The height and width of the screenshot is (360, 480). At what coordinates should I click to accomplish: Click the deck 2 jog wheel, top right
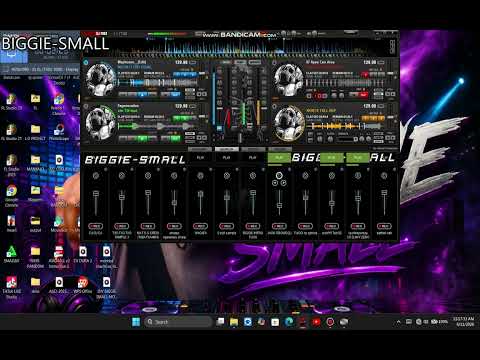[x=289, y=80]
